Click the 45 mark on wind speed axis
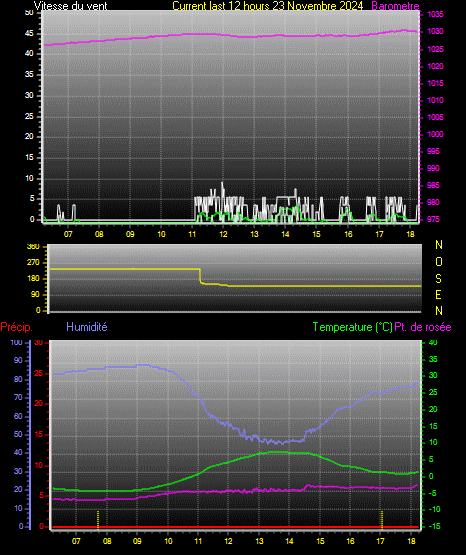The image size is (466, 555). [x=29, y=33]
